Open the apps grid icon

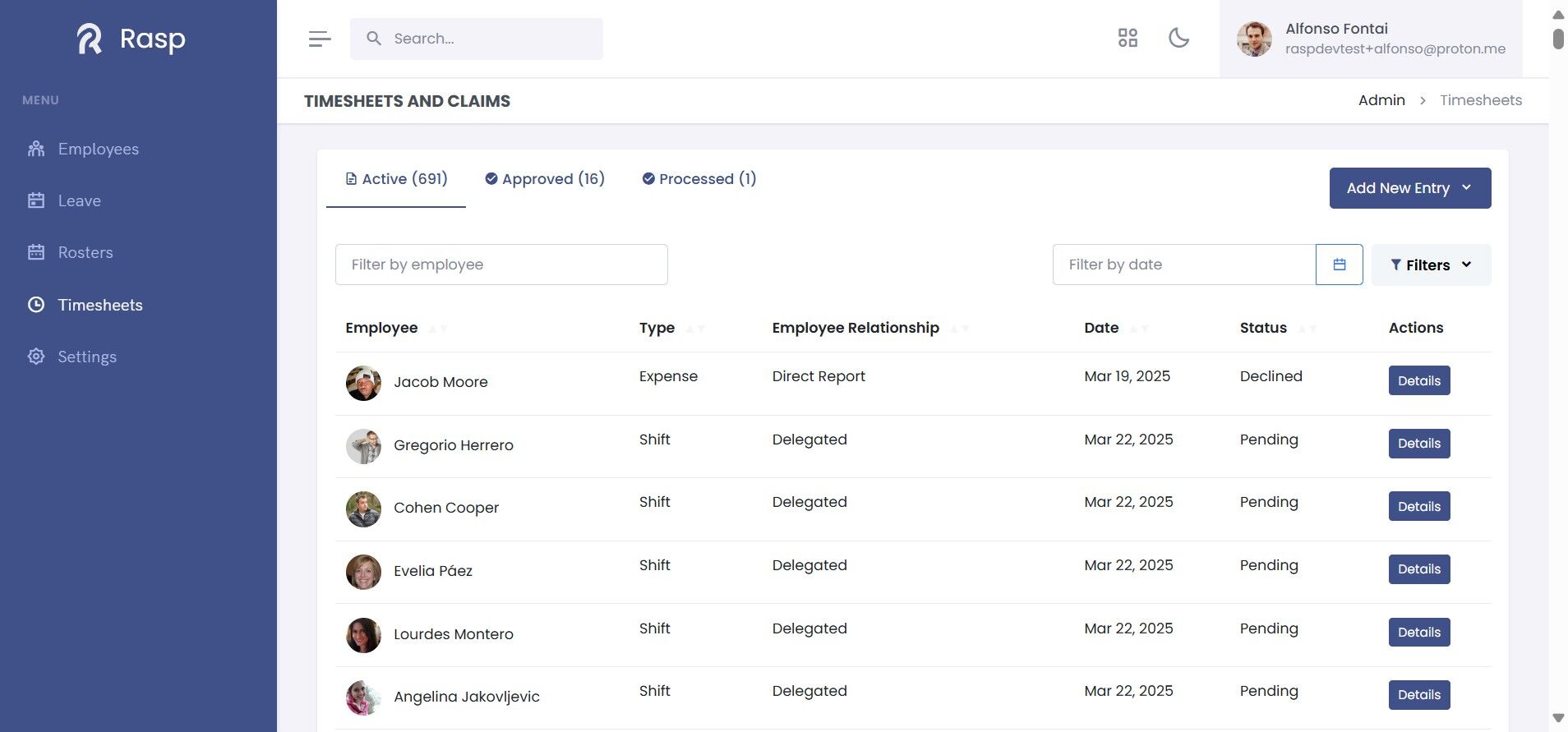(x=1128, y=38)
